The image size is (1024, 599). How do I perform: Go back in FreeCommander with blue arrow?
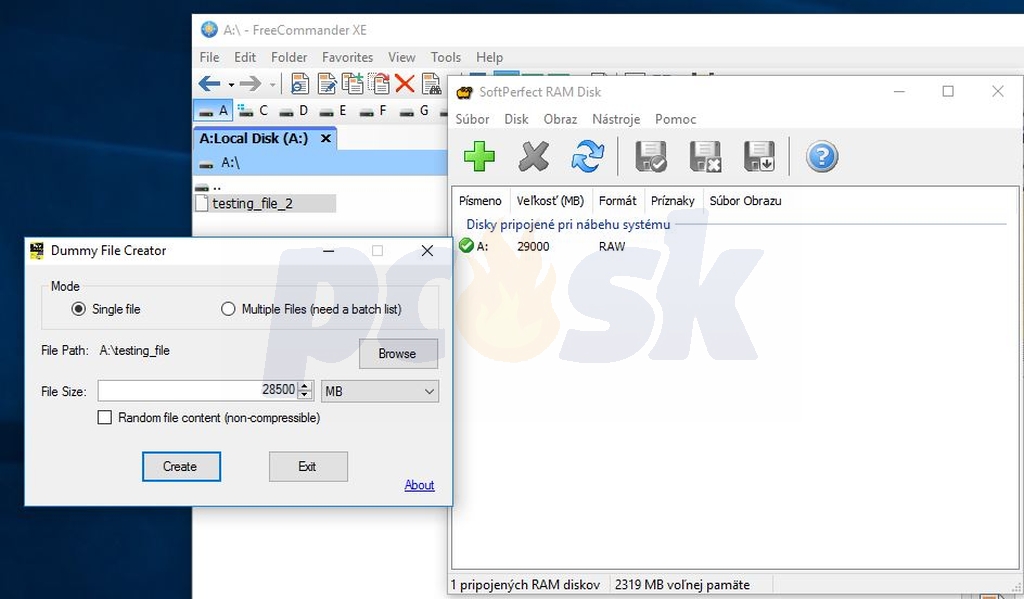coord(209,84)
